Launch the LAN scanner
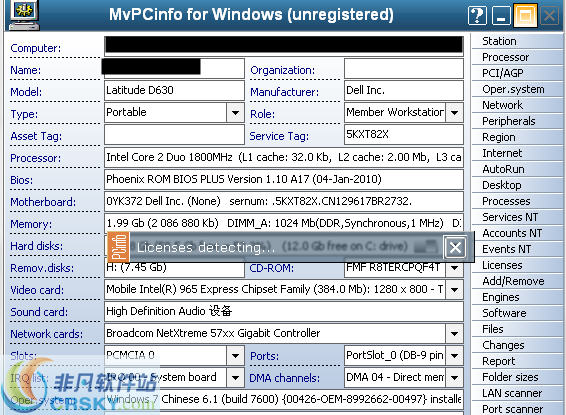The width and height of the screenshot is (566, 415). pyautogui.click(x=517, y=393)
